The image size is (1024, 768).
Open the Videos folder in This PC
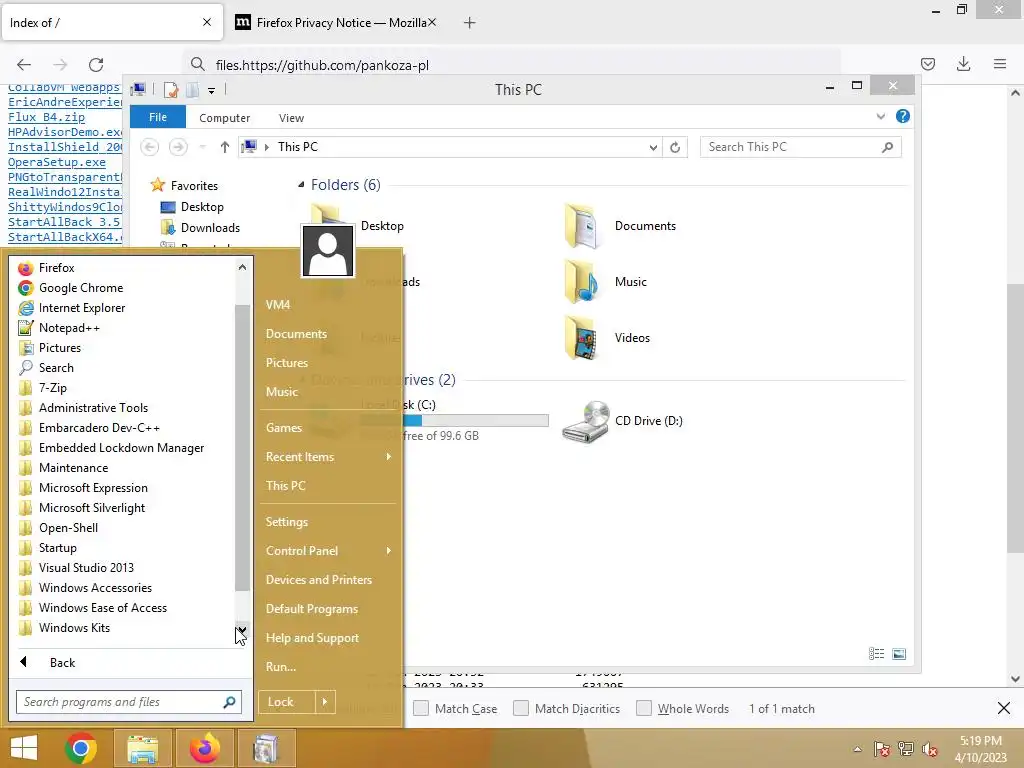pos(607,338)
